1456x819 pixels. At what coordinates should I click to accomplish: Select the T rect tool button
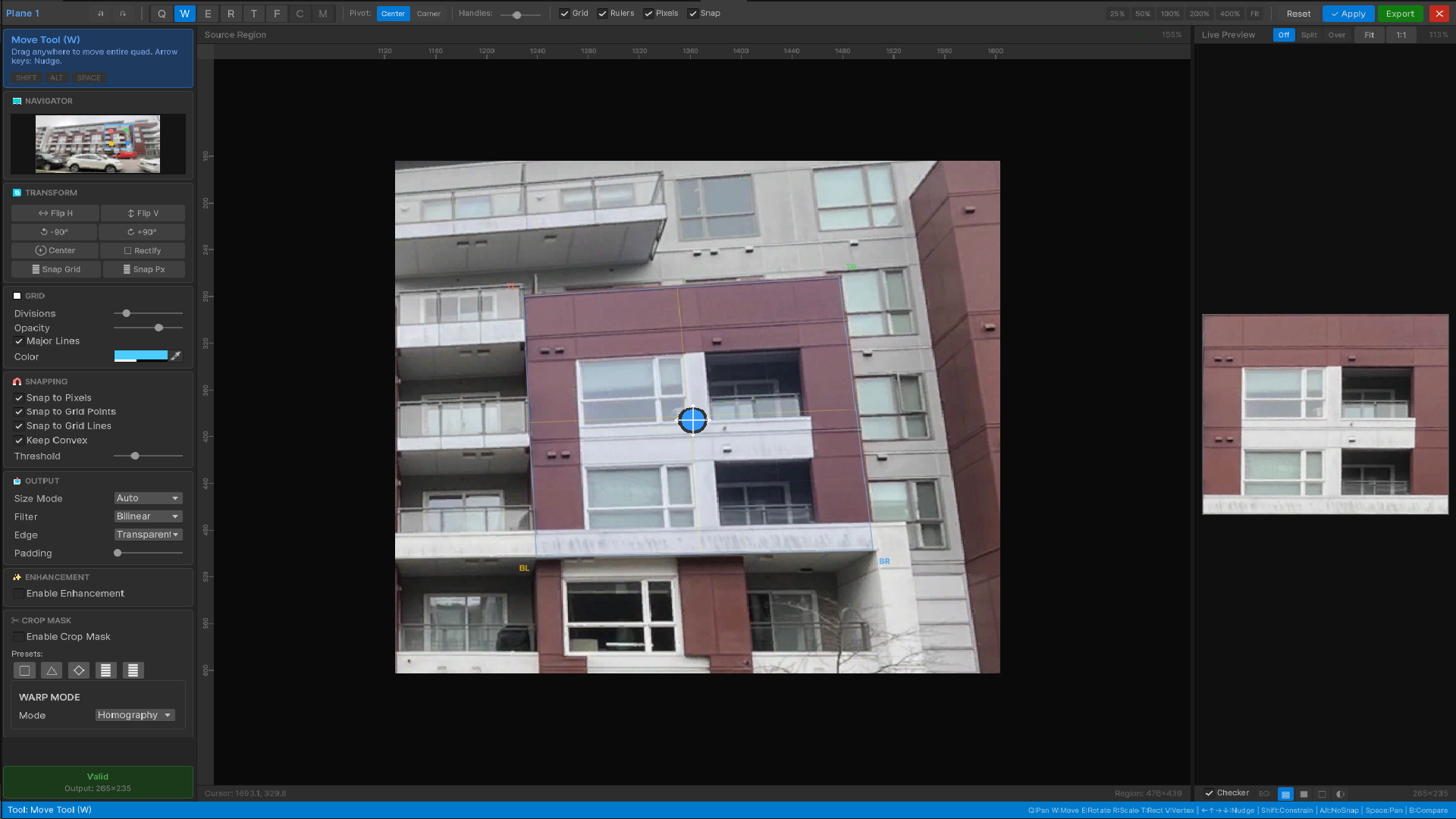pos(254,14)
